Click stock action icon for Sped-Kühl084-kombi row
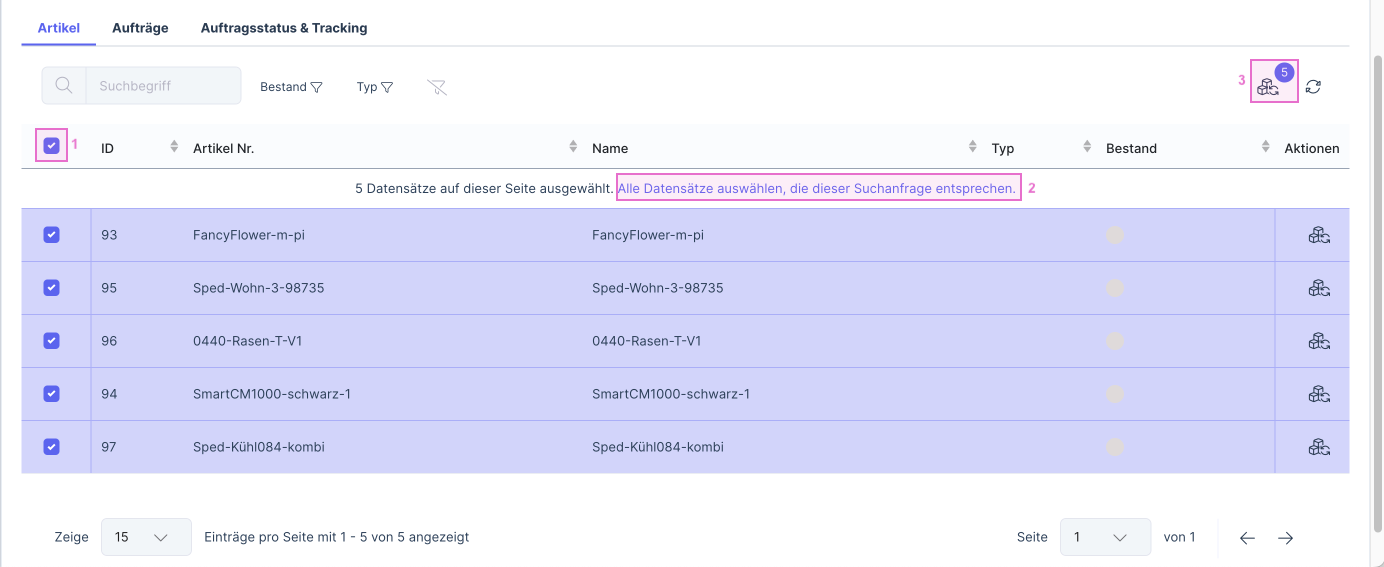1384x567 pixels. pos(1318,447)
